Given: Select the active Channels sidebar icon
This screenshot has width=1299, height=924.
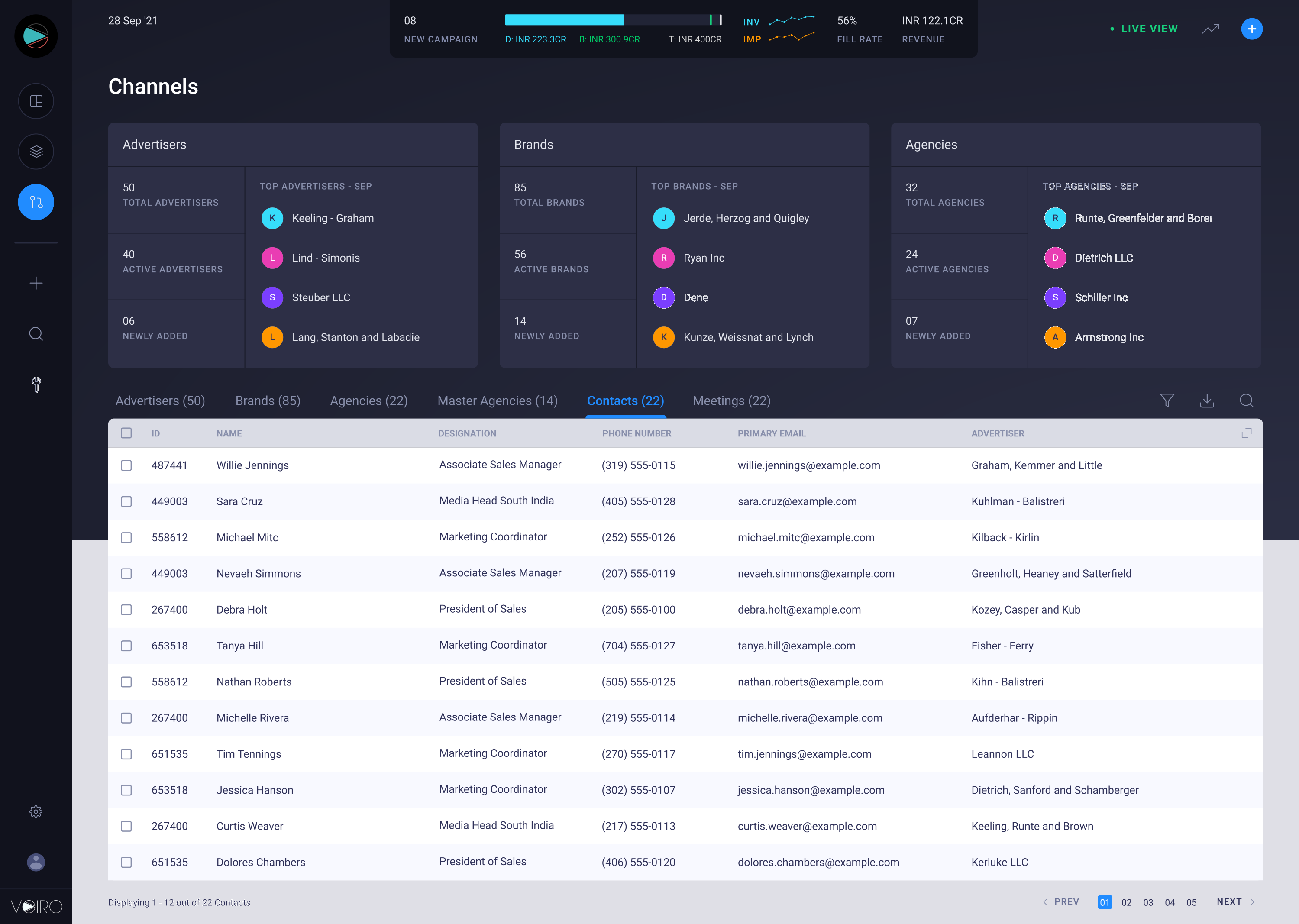Looking at the screenshot, I should pyautogui.click(x=36, y=202).
